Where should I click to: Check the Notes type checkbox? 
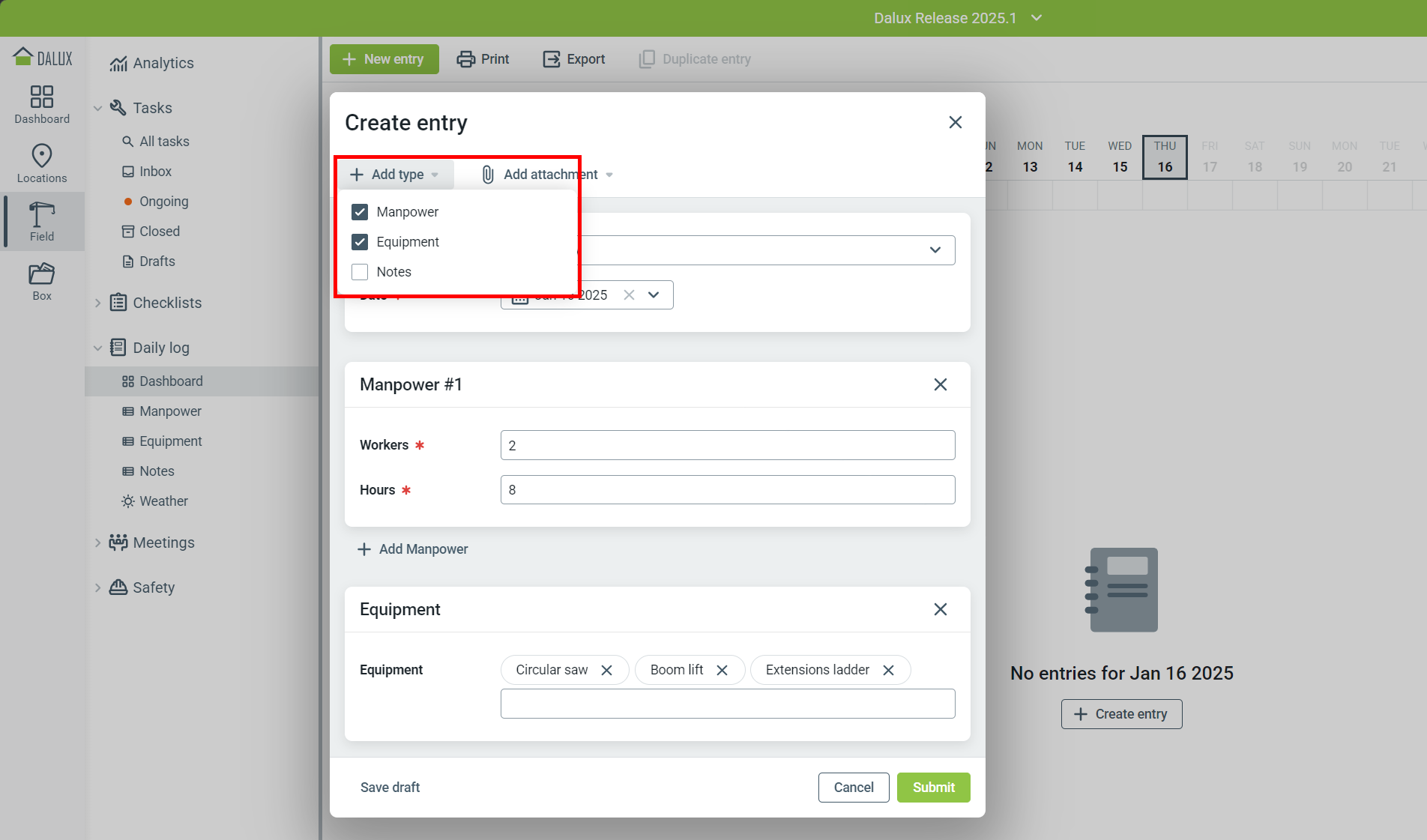point(360,272)
